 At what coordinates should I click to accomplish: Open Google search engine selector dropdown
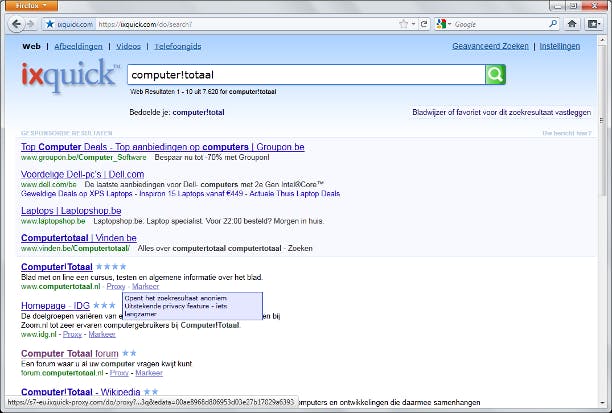point(444,24)
